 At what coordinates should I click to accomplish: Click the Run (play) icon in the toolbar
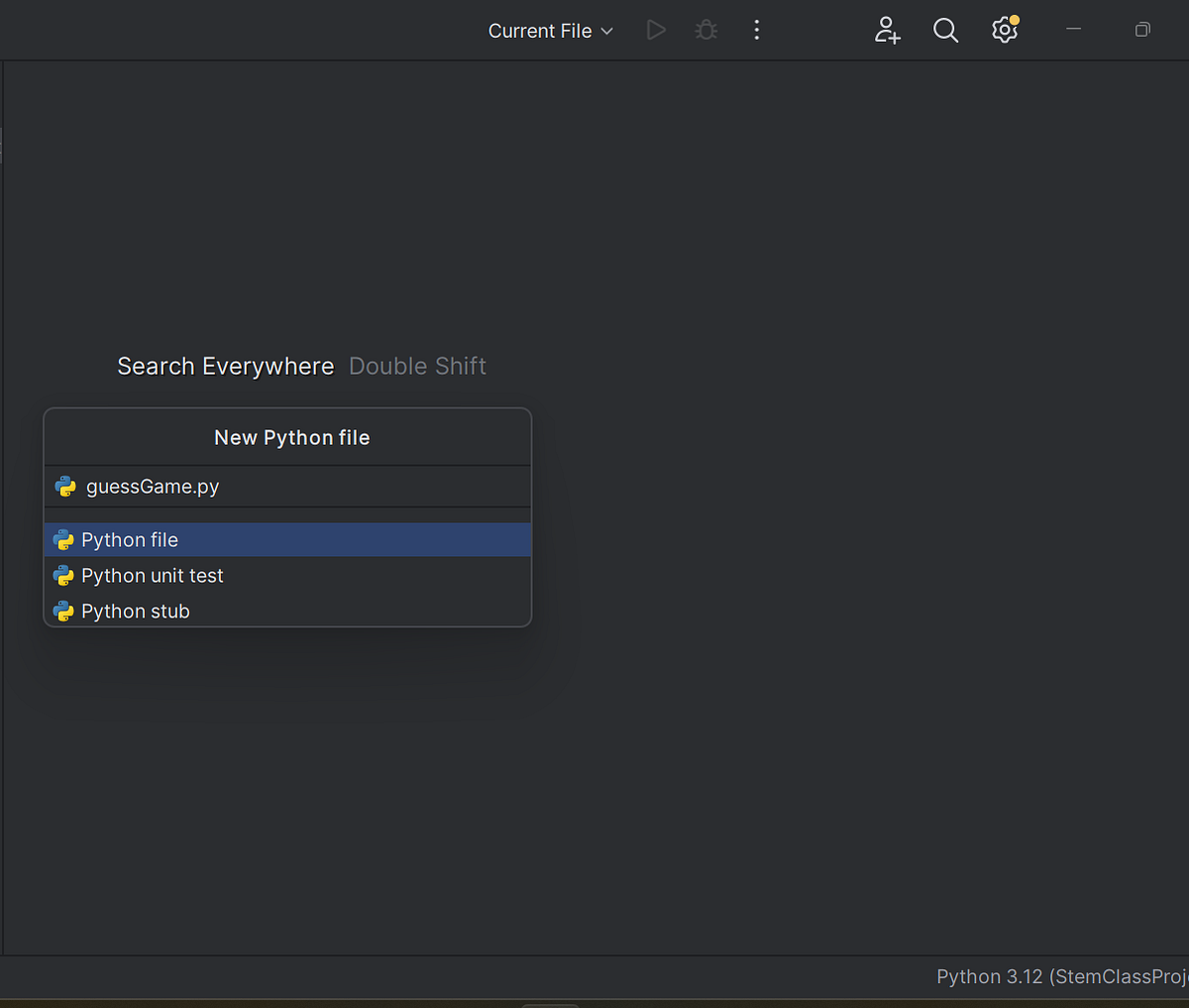pyautogui.click(x=655, y=30)
